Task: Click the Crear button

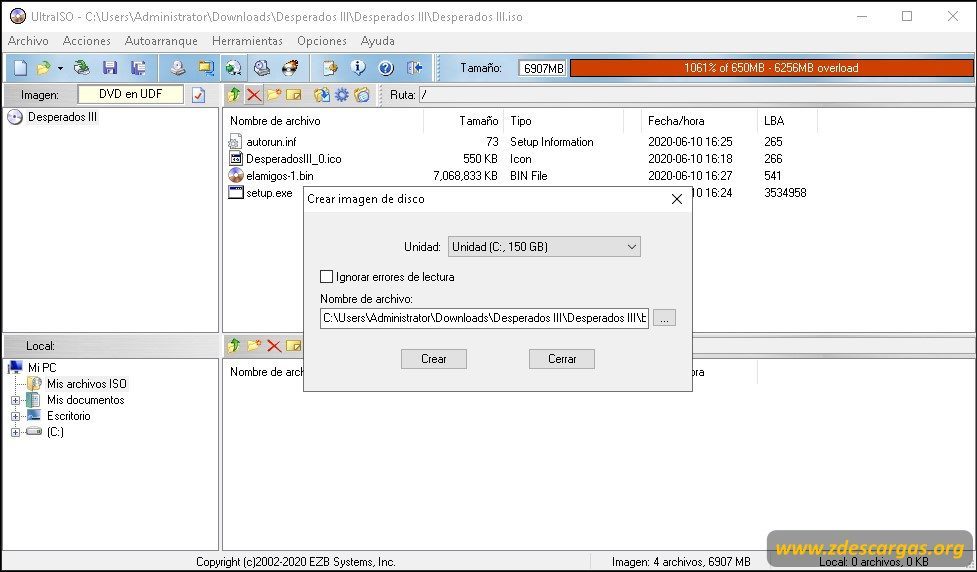Action: 434,359
